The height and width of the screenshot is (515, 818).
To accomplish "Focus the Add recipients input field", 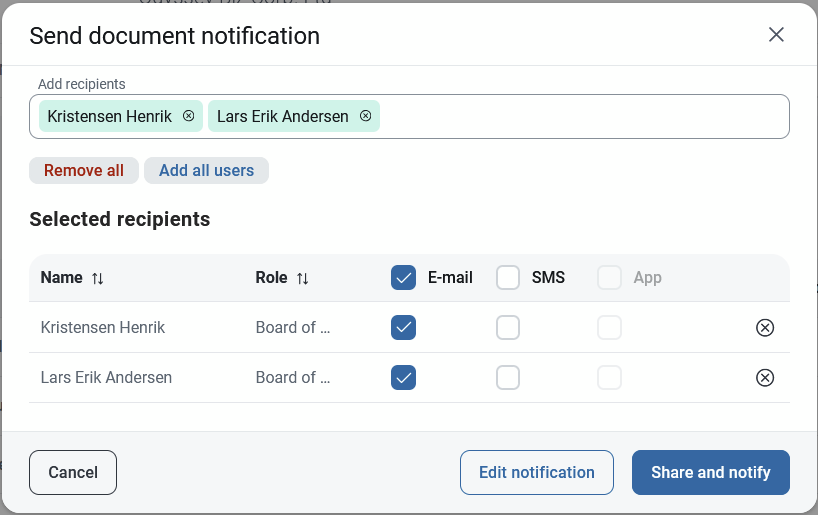I will (582, 116).
